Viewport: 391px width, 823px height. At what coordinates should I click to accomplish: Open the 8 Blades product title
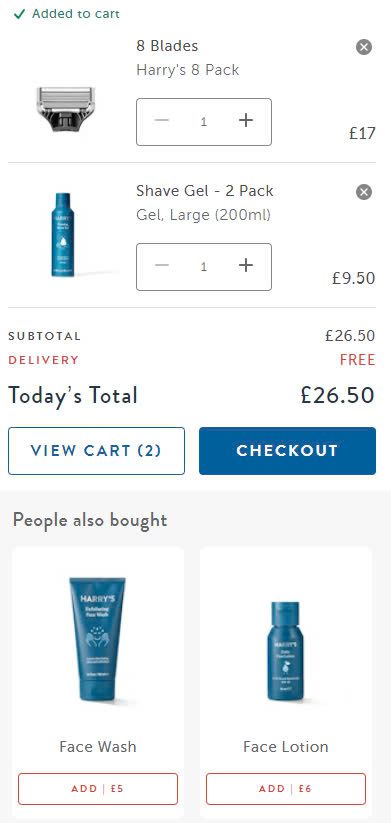click(x=167, y=46)
